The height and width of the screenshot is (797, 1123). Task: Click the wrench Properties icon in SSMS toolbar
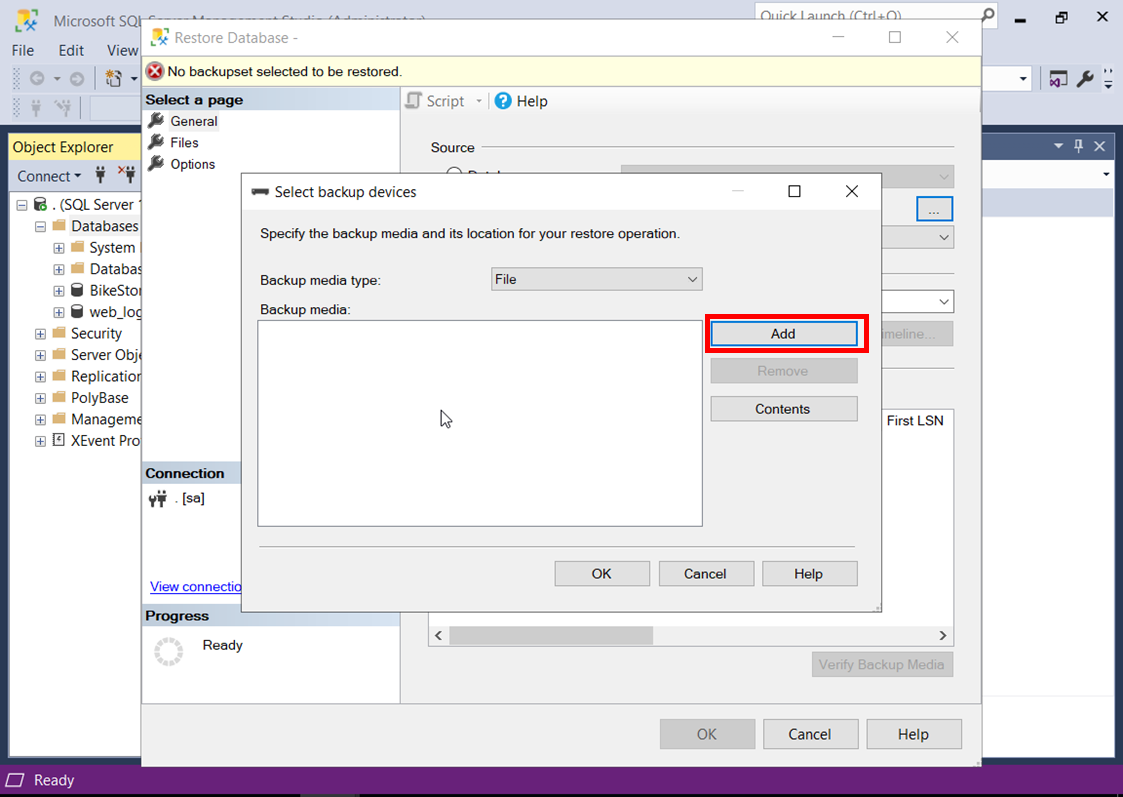[x=1086, y=79]
